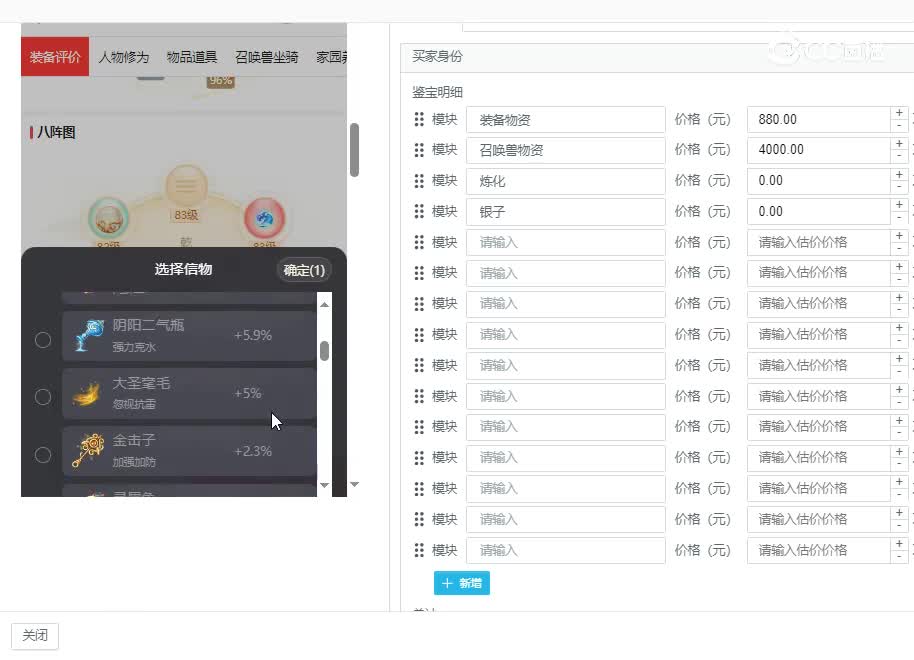Click last empty 请输入 module field
The height and width of the screenshot is (660, 914).
tap(565, 550)
